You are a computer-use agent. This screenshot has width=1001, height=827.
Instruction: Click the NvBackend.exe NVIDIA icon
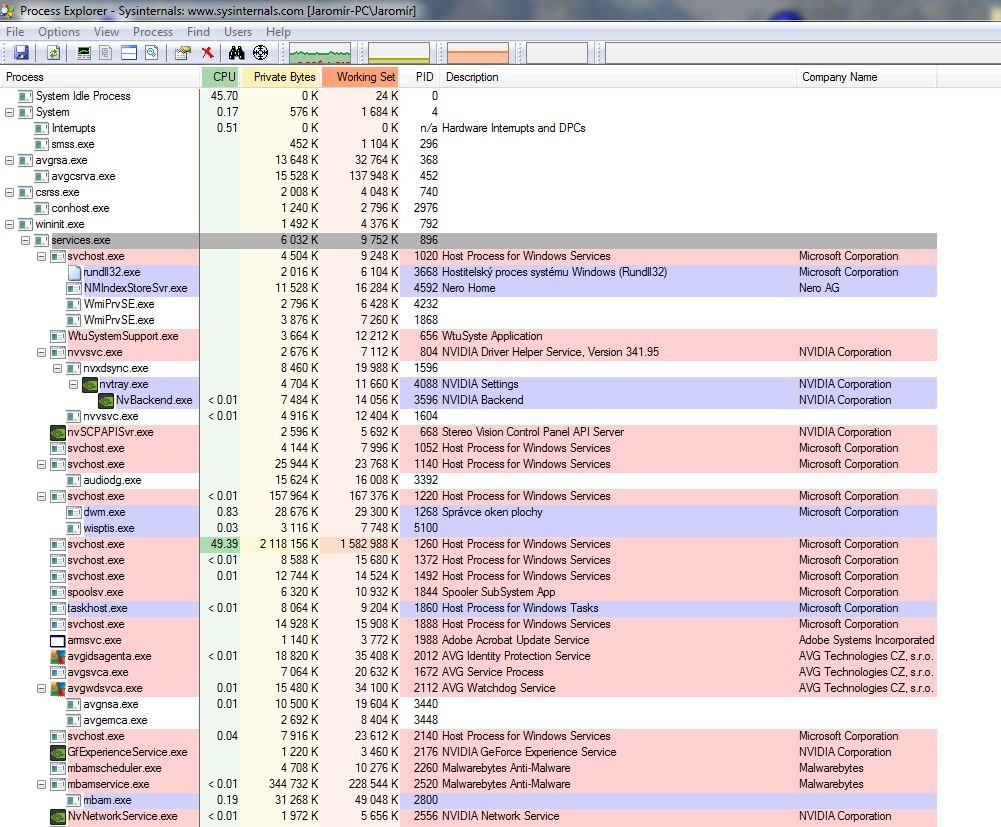(x=106, y=400)
